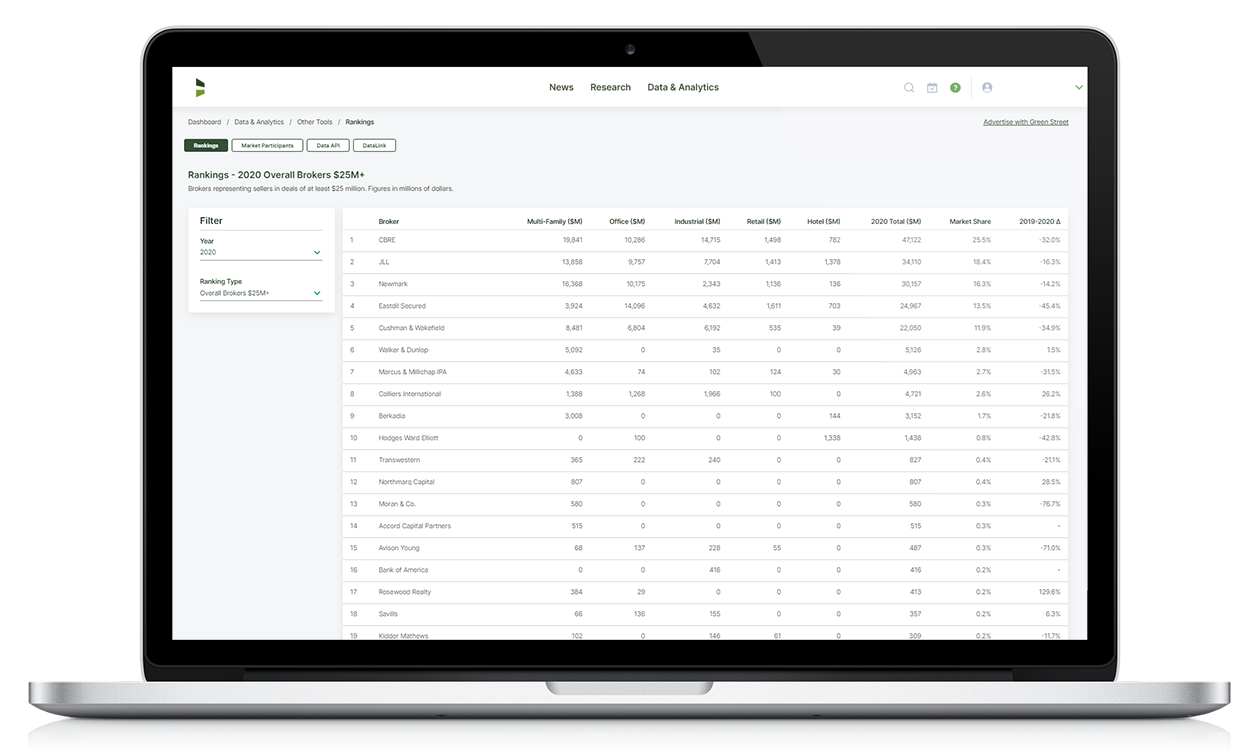Sort by the Market Share column header

coord(970,221)
